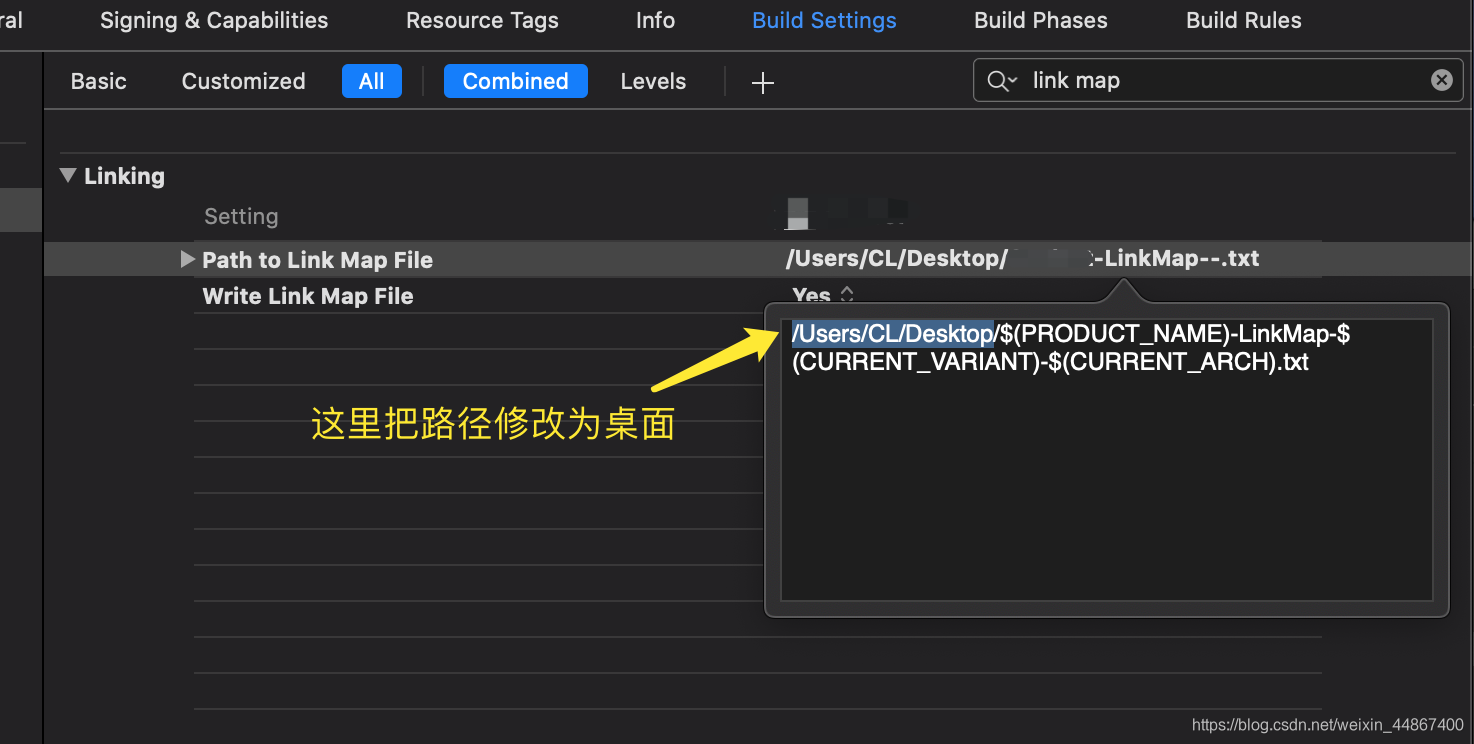Focus the link map search field
The height and width of the screenshot is (744, 1474).
(x=1218, y=80)
